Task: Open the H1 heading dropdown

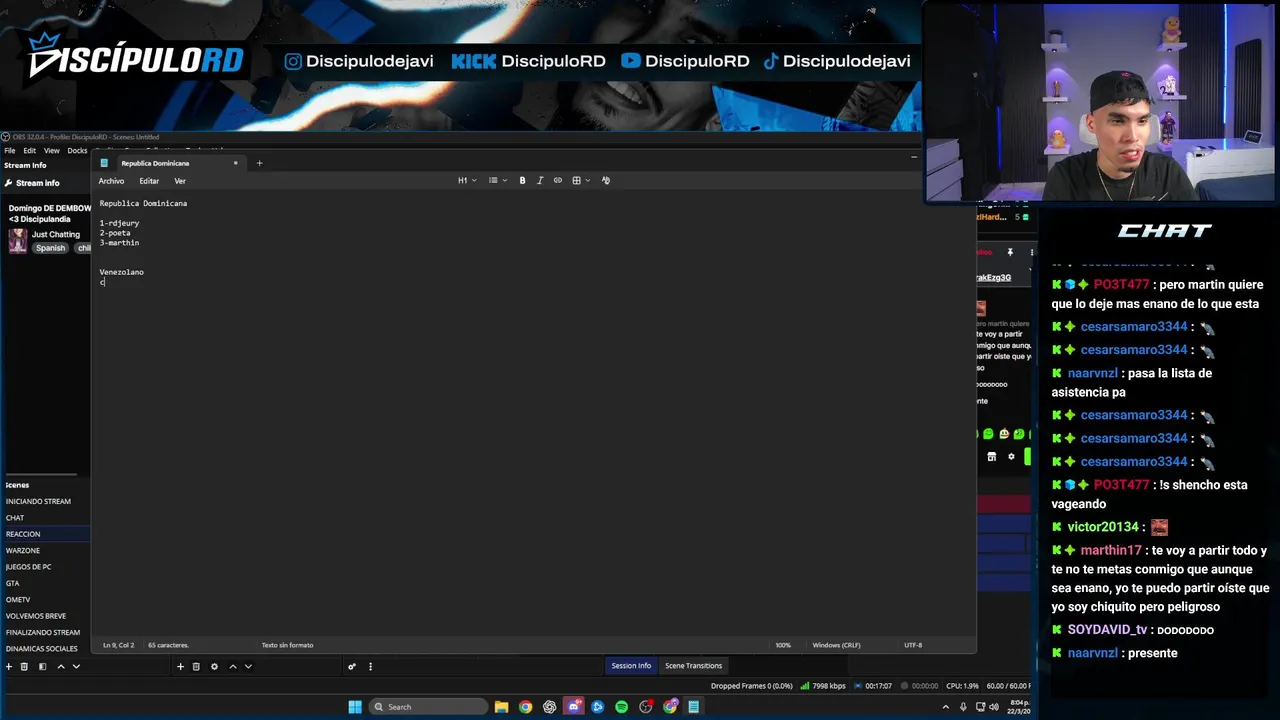Action: click(467, 181)
